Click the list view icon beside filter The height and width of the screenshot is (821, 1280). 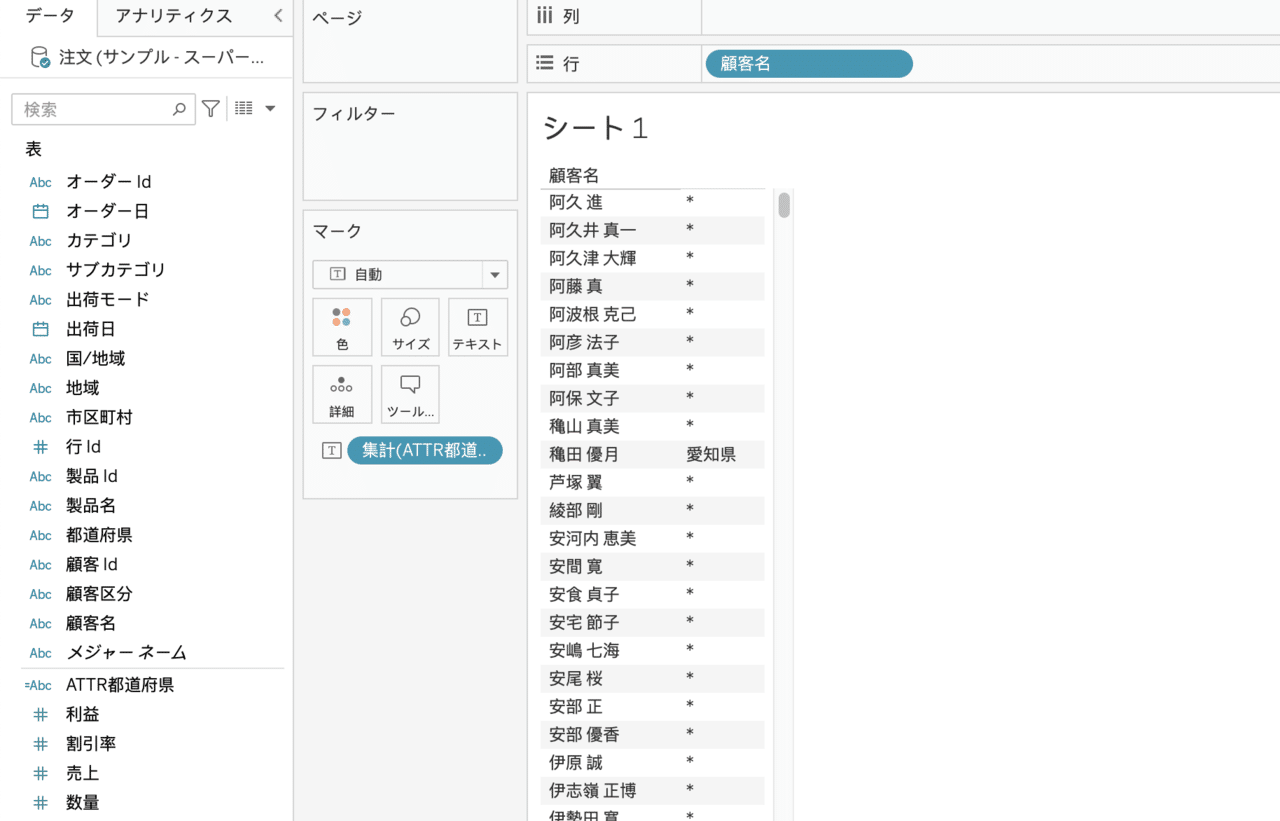click(243, 108)
